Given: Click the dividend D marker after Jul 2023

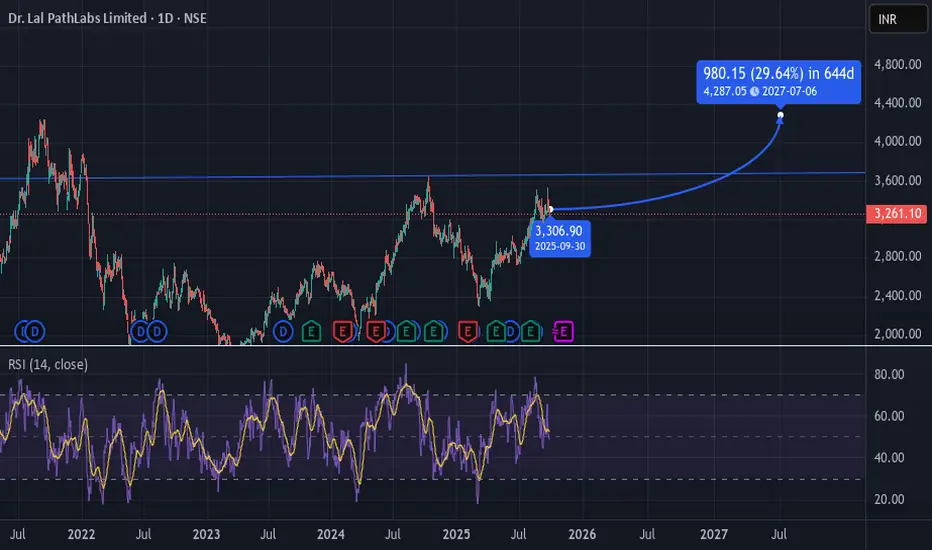Looking at the screenshot, I should coord(283,331).
